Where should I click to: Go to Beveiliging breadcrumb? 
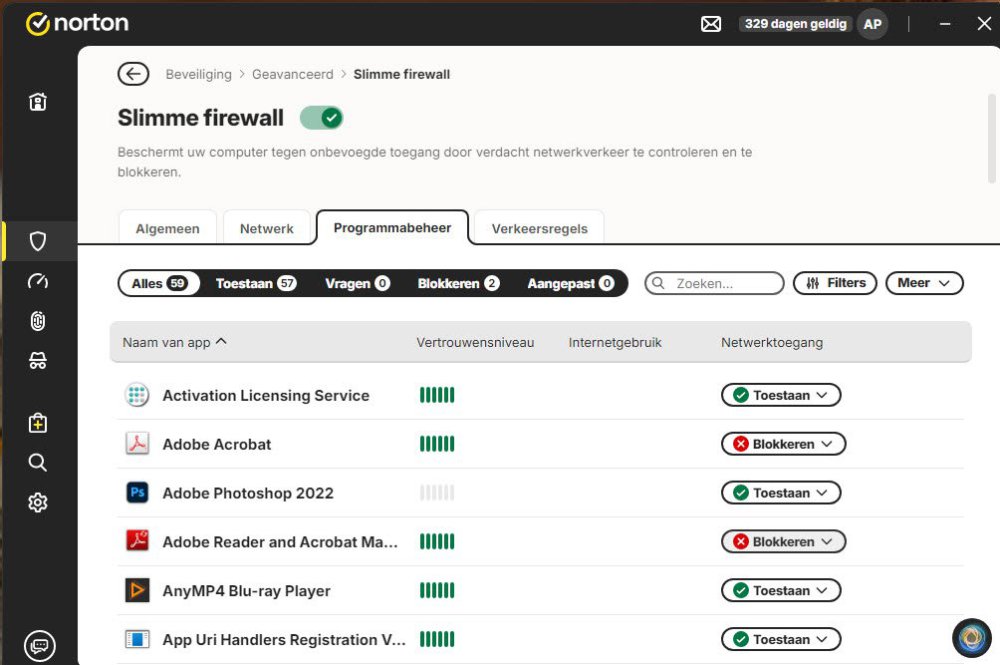pos(198,74)
